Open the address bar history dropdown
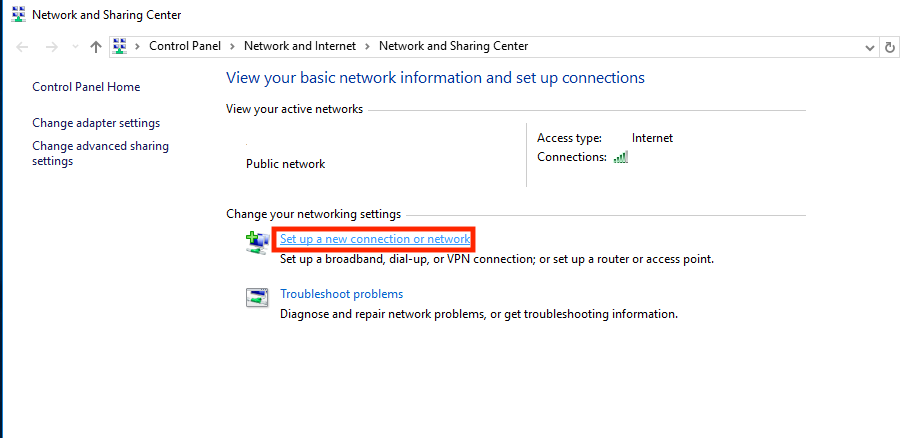The height and width of the screenshot is (438, 912). (x=868, y=47)
